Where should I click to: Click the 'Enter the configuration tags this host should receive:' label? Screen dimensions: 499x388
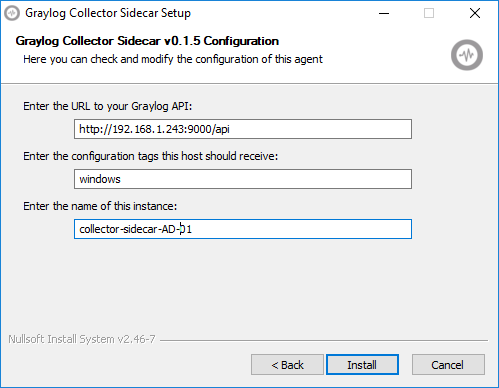pyautogui.click(x=150, y=156)
